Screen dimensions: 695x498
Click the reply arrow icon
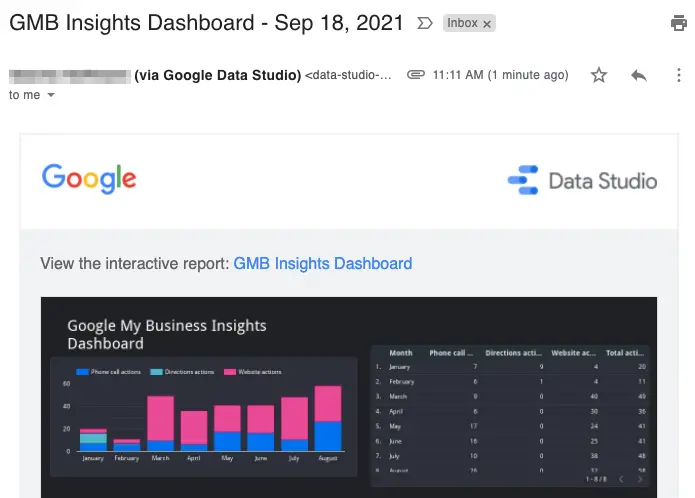(x=639, y=75)
